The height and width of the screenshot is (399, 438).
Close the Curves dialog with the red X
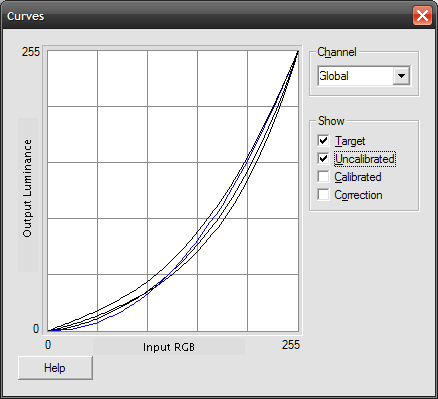click(422, 16)
